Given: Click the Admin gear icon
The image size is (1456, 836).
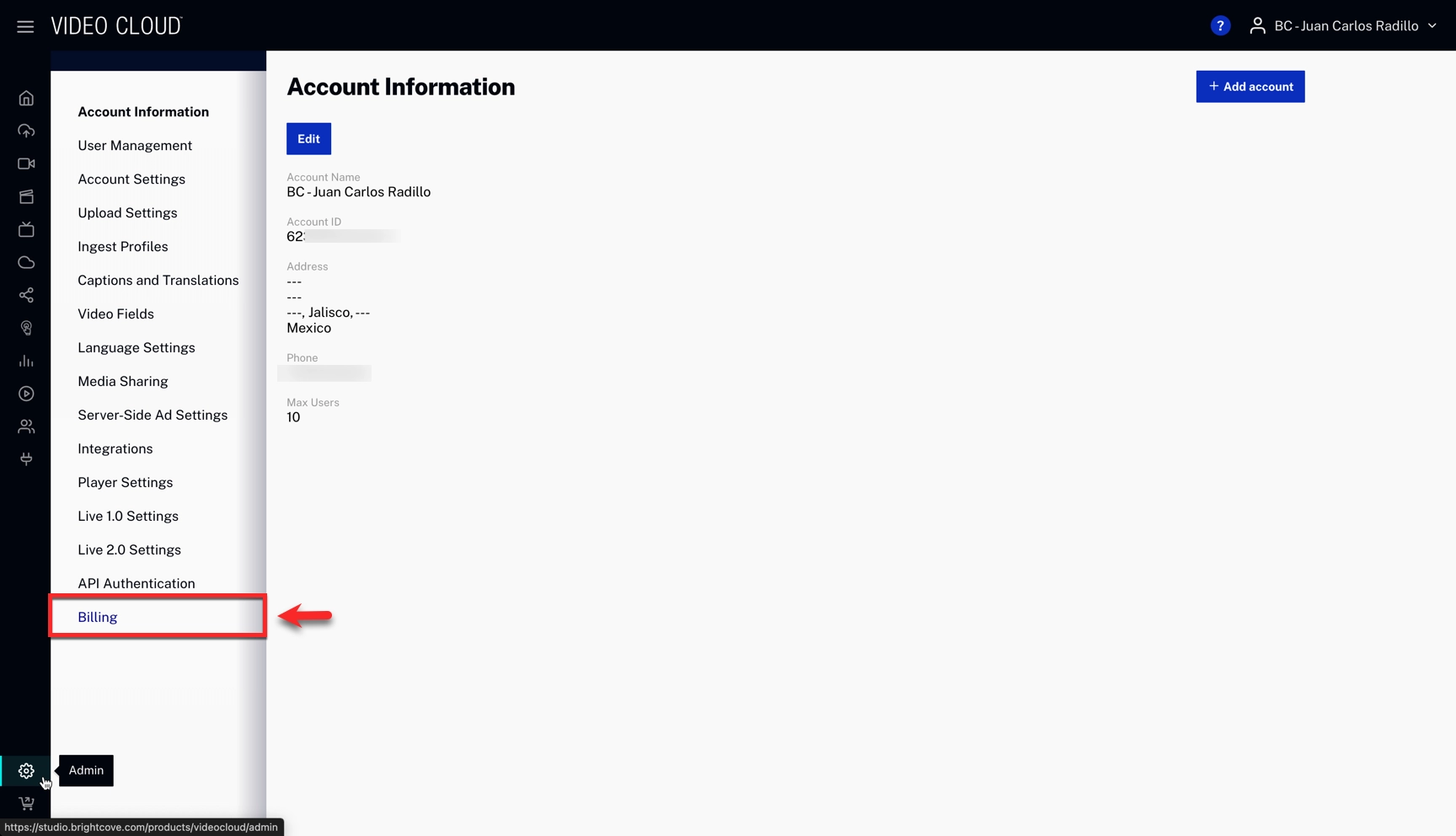Looking at the screenshot, I should click(26, 770).
